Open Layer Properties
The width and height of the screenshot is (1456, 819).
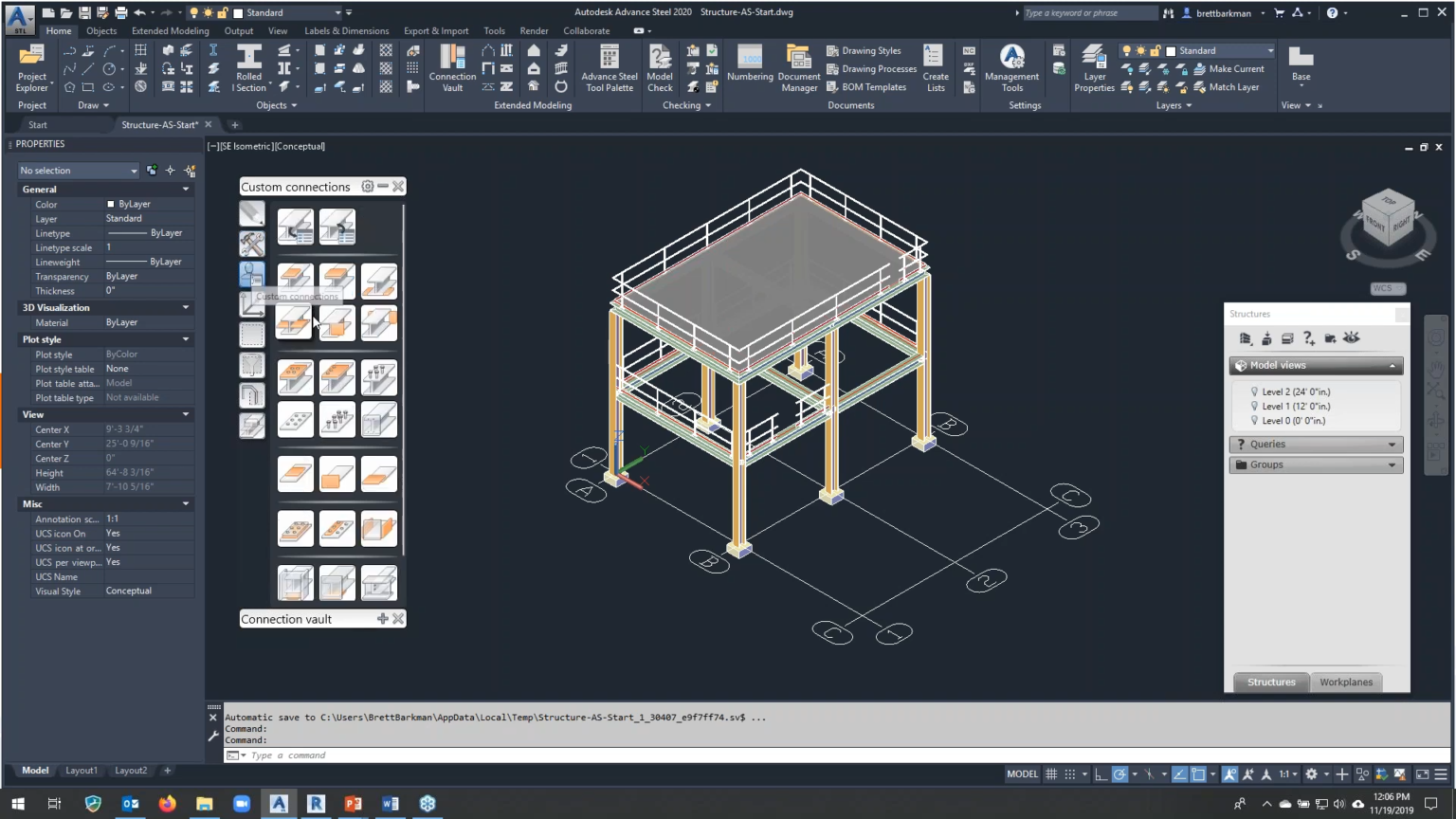pos(1094,68)
